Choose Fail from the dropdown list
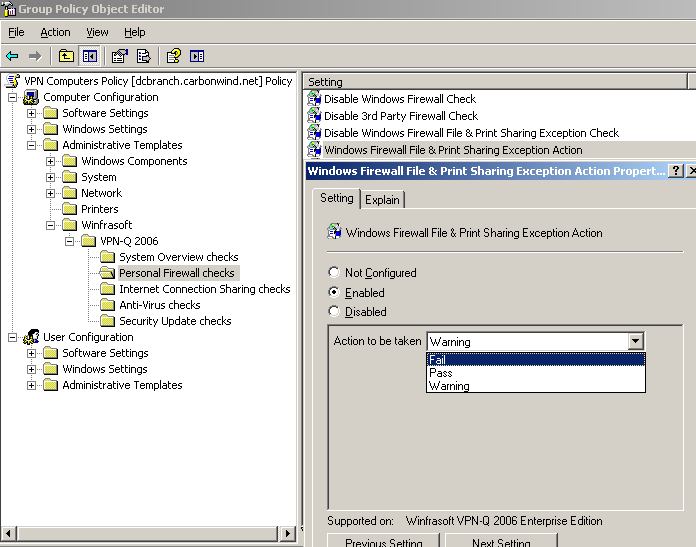 (536, 360)
